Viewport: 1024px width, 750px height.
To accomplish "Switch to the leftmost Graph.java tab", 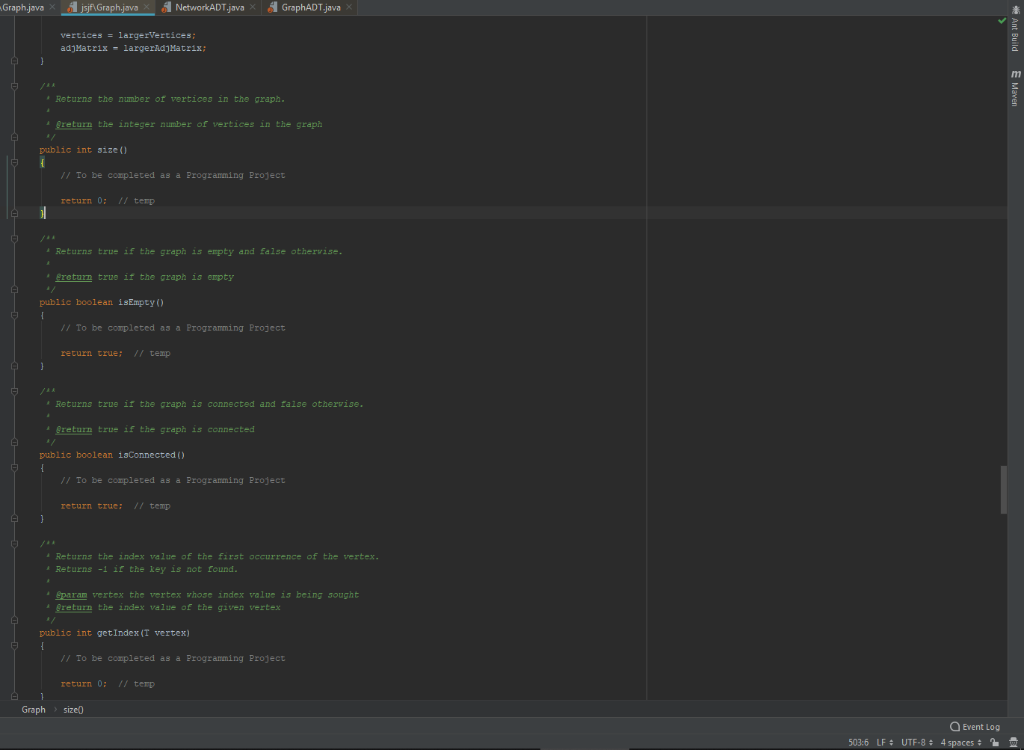I will (22, 7).
